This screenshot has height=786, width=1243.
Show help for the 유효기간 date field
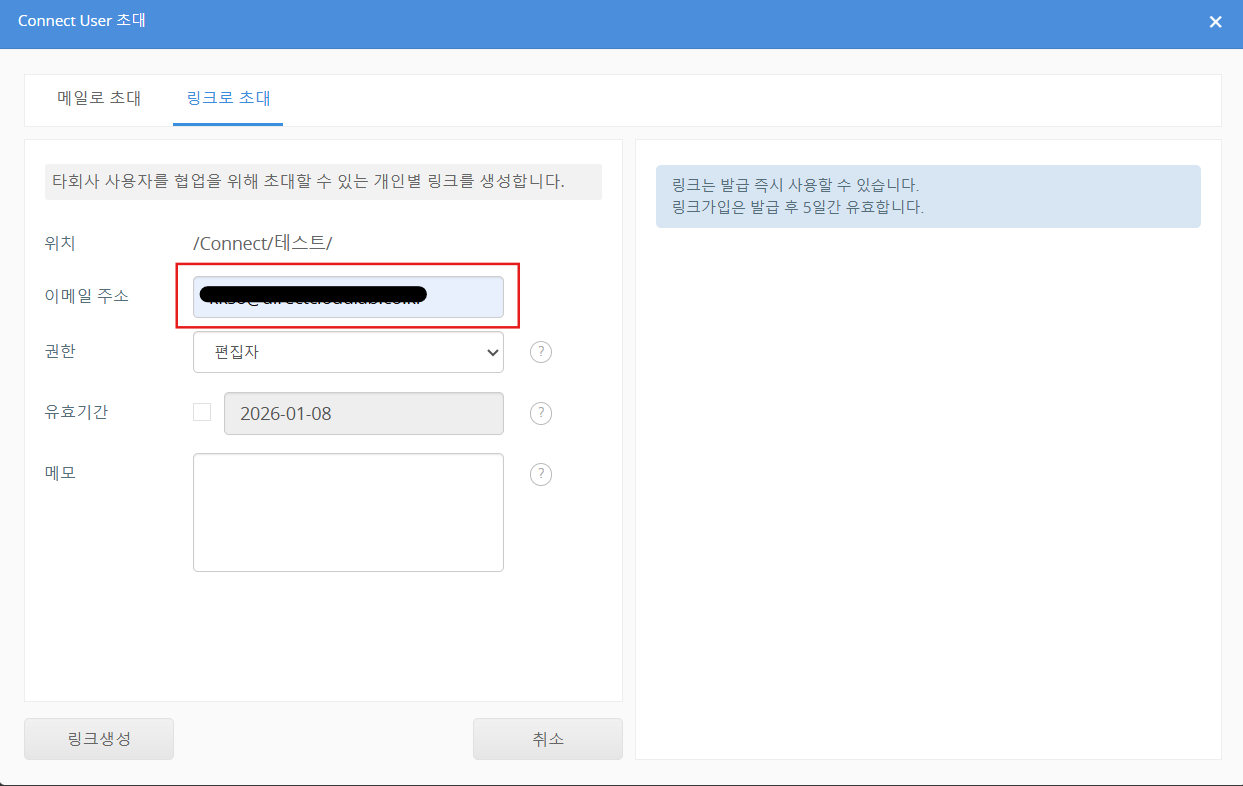541,413
